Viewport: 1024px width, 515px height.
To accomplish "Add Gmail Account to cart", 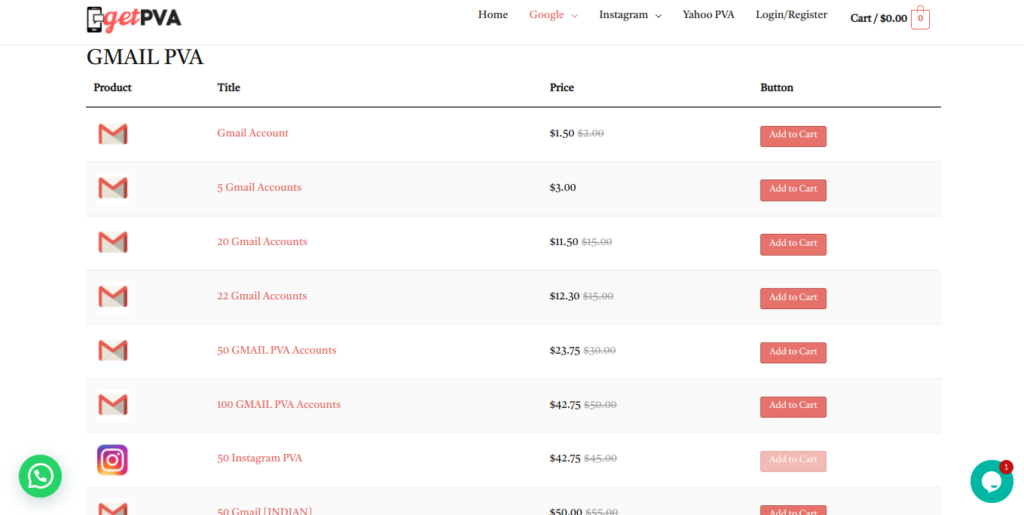I will (x=793, y=136).
